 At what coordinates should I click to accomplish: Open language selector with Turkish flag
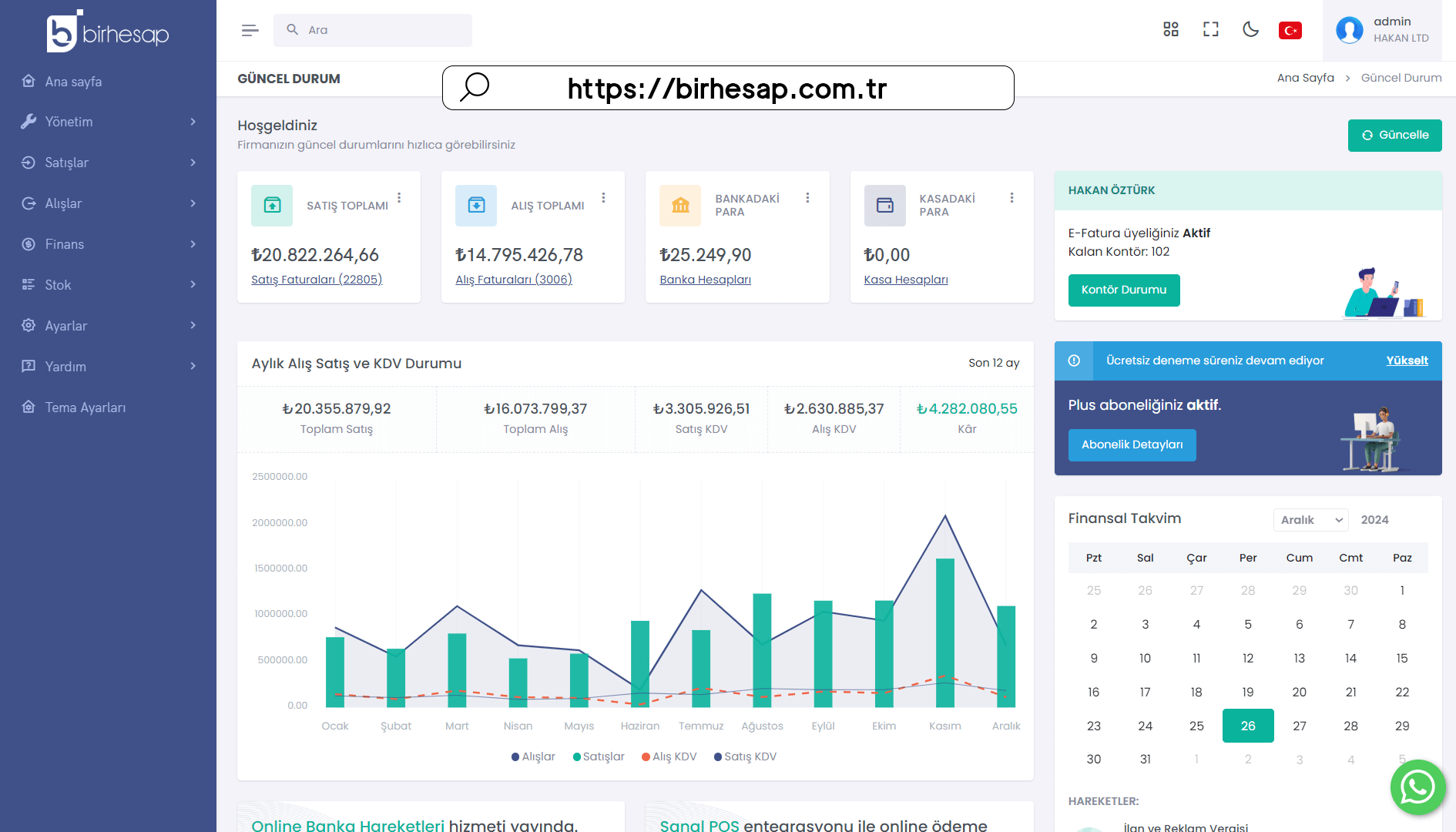[x=1290, y=30]
